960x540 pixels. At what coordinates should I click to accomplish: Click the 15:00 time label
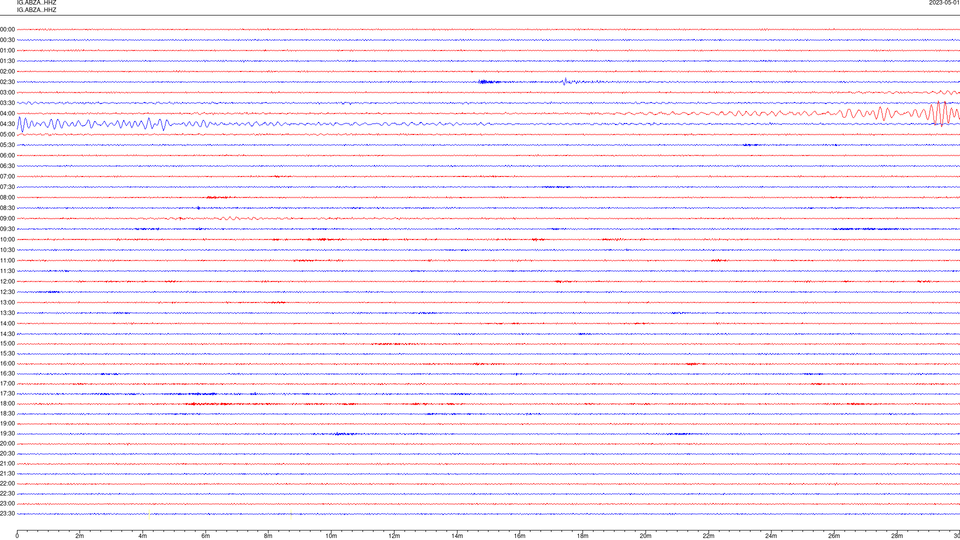coord(7,343)
